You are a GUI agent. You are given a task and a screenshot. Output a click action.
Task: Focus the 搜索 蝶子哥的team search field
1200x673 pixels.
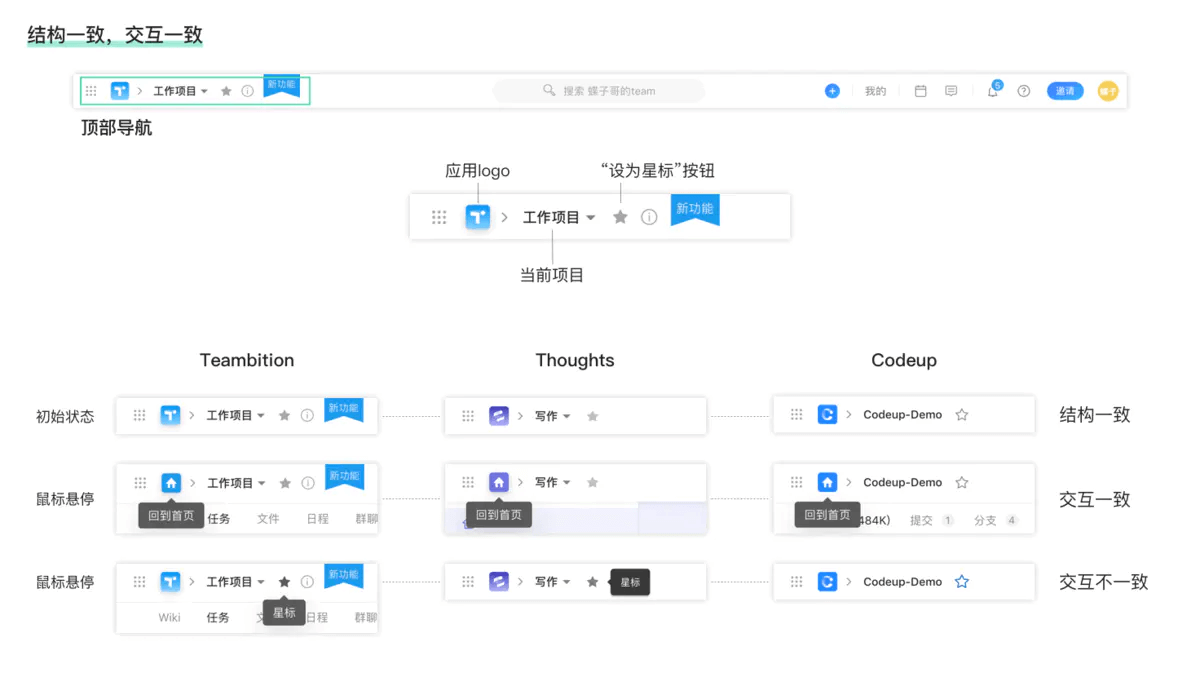599,91
